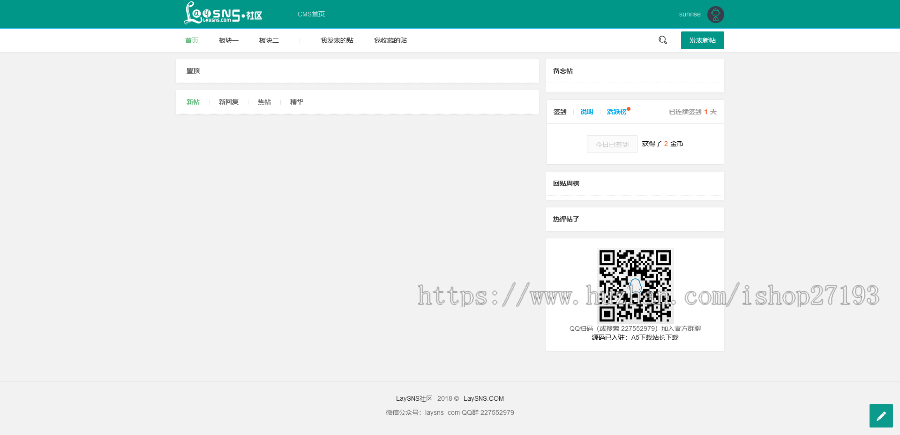Go to 我发表的贴 page
900x435 pixels.
337,40
